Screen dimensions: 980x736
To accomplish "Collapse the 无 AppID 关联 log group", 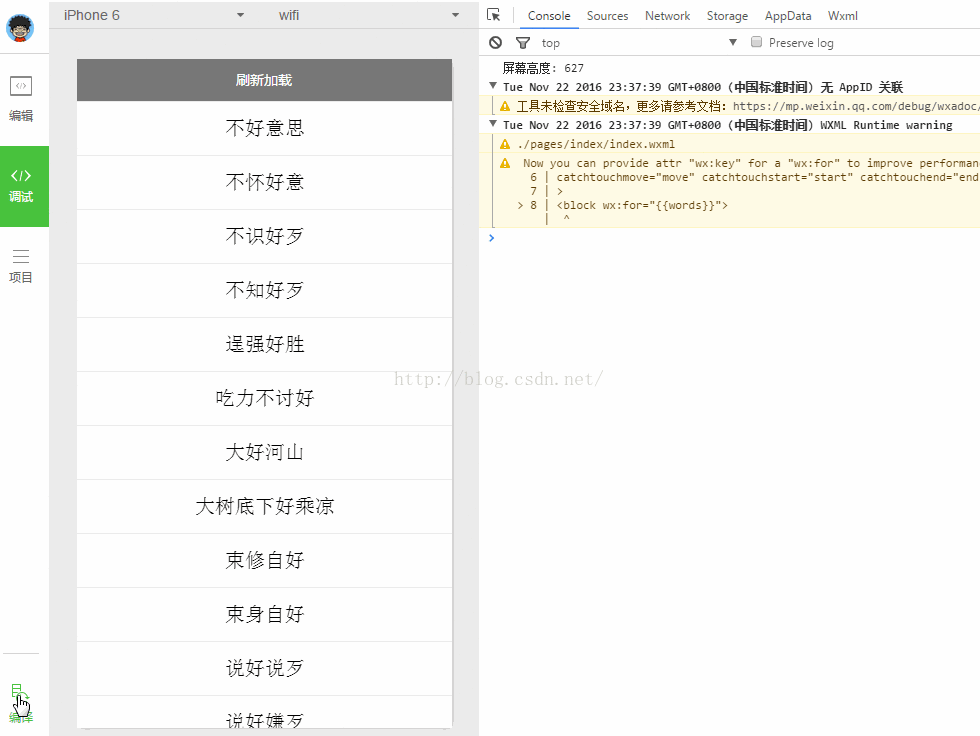I will [x=493, y=87].
